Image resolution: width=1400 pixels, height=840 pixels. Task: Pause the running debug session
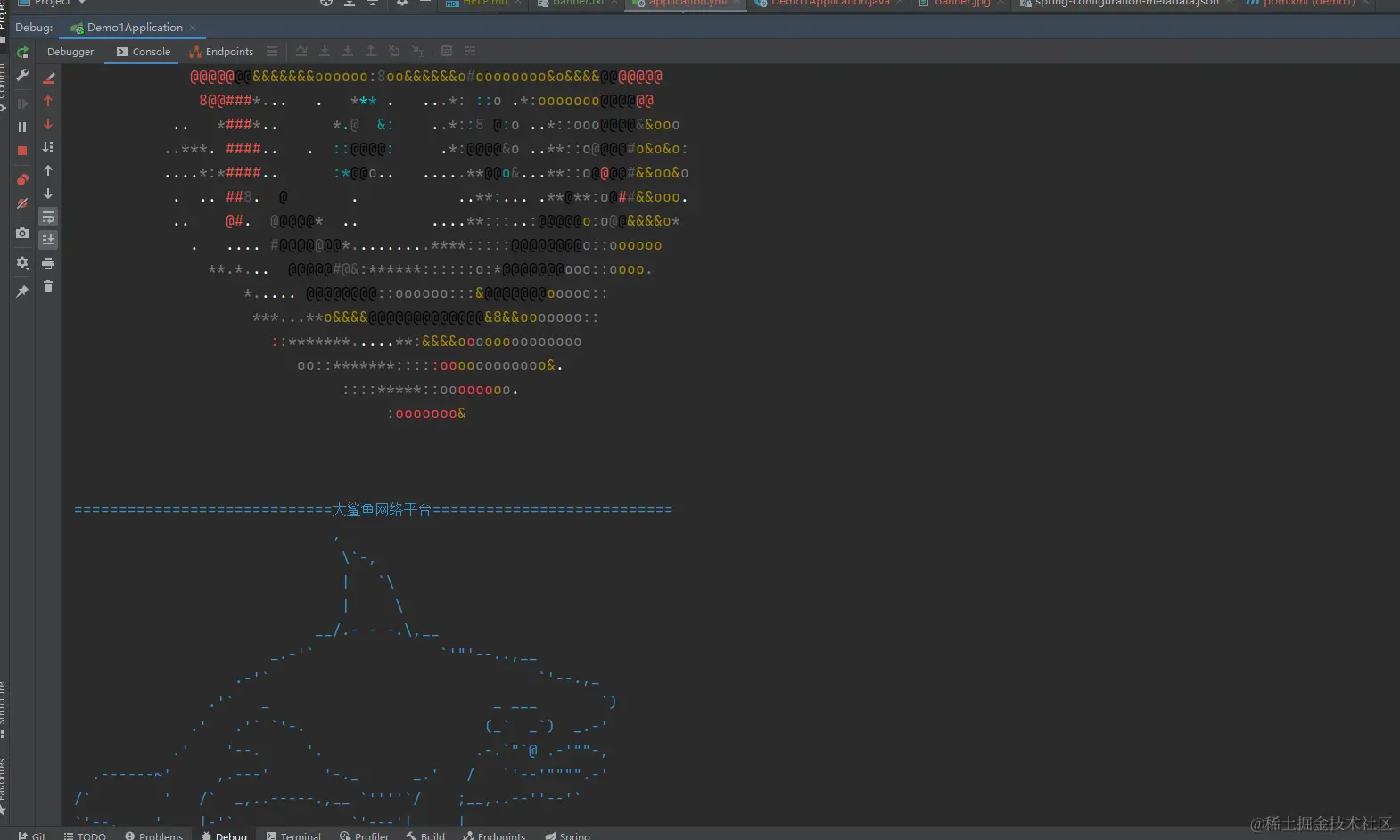click(x=22, y=127)
